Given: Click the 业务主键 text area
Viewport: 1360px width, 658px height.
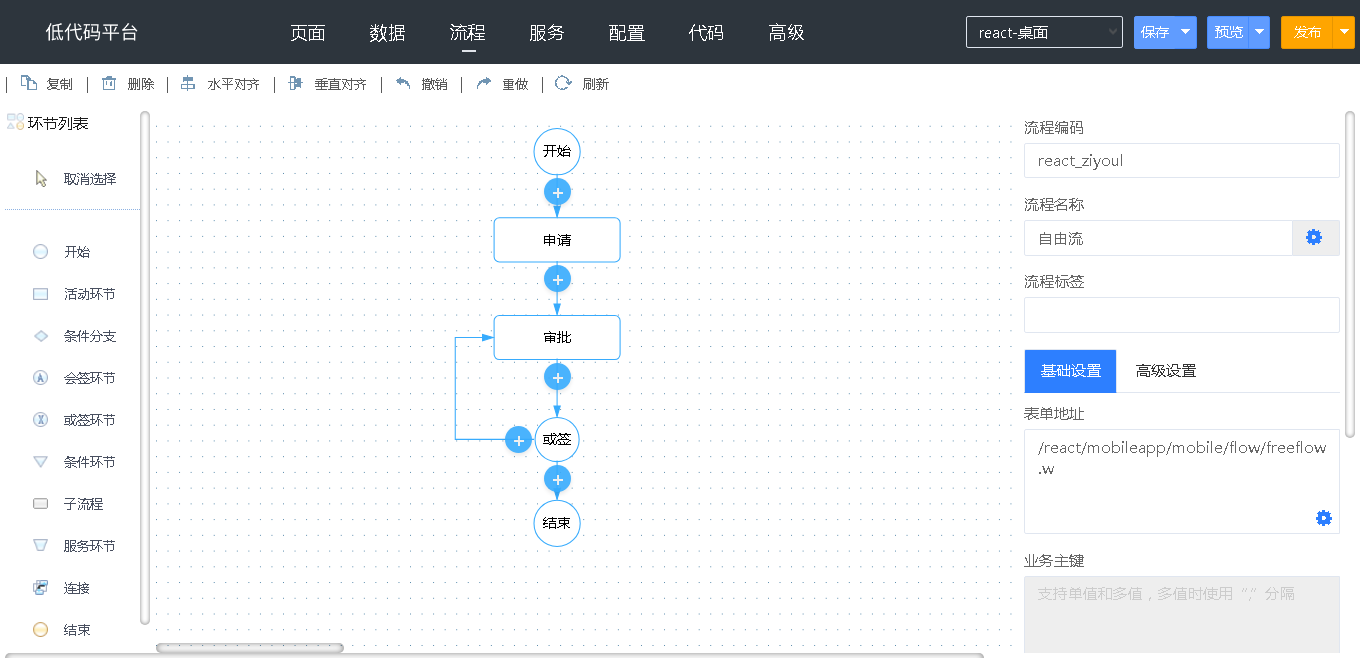Looking at the screenshot, I should pyautogui.click(x=1182, y=616).
